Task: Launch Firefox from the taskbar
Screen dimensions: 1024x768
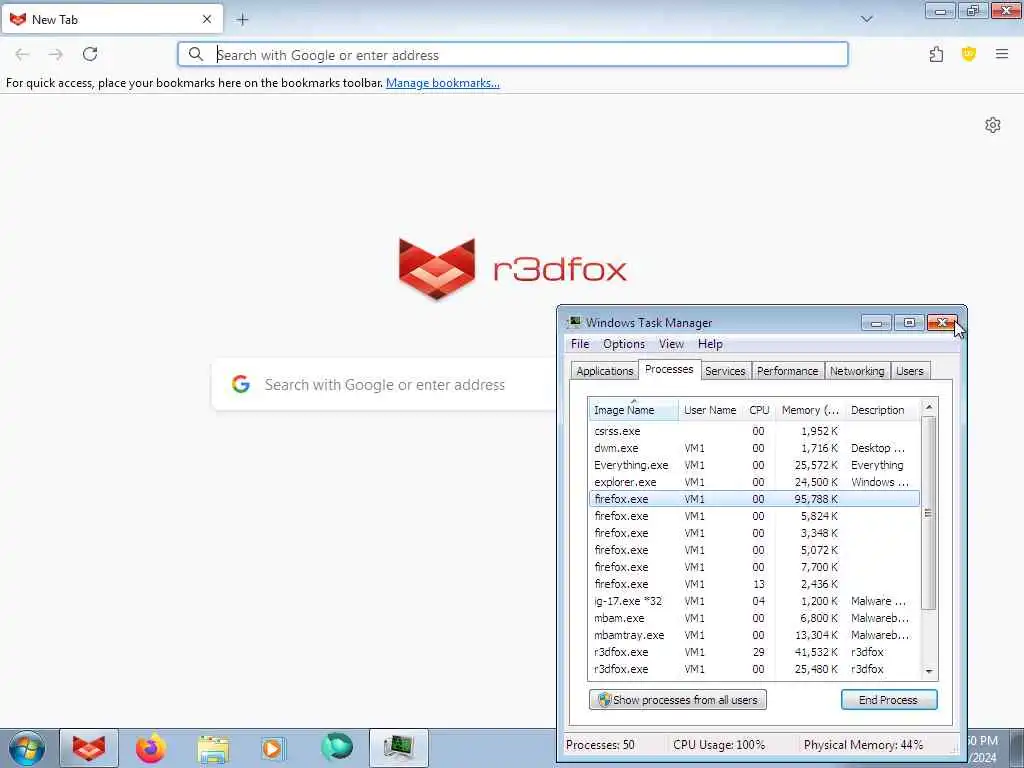Action: [151, 748]
